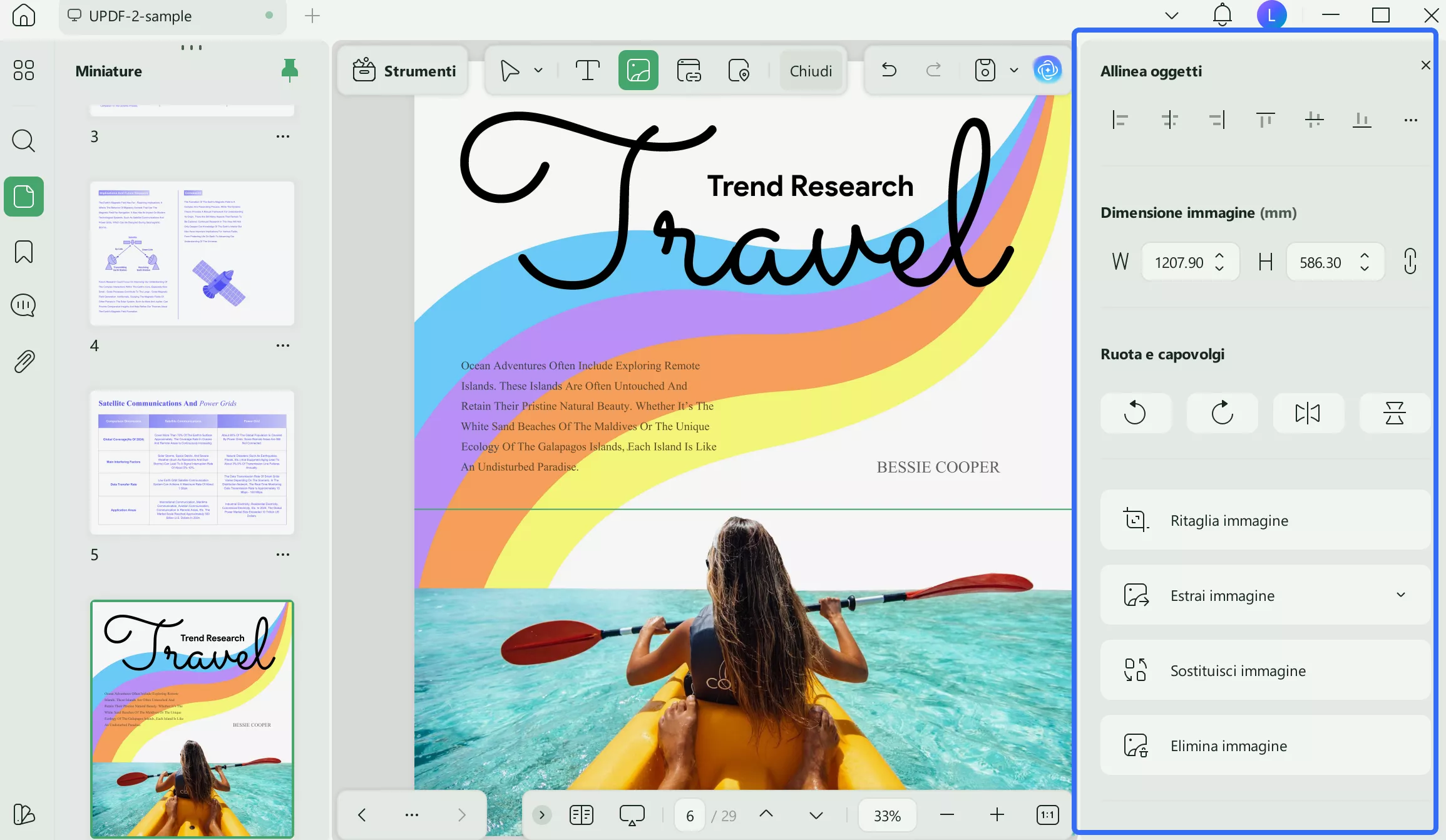The width and height of the screenshot is (1446, 840).
Task: Toggle aspect ratio lock for image size
Action: point(1410,262)
